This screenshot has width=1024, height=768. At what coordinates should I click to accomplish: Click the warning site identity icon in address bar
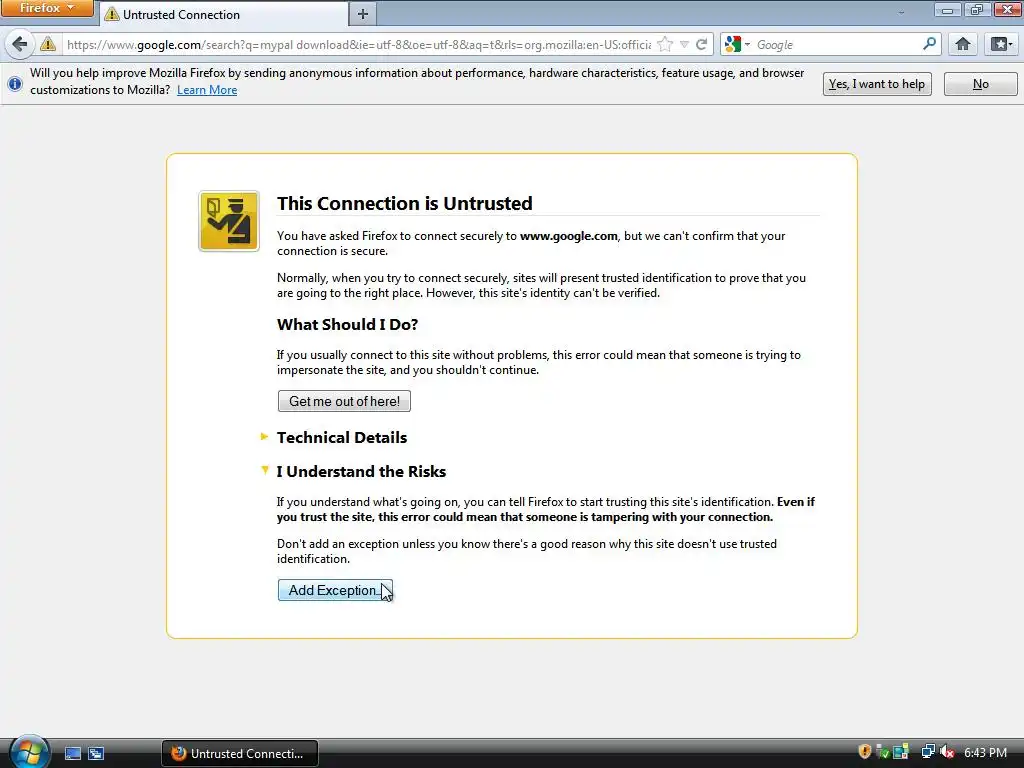[x=48, y=44]
